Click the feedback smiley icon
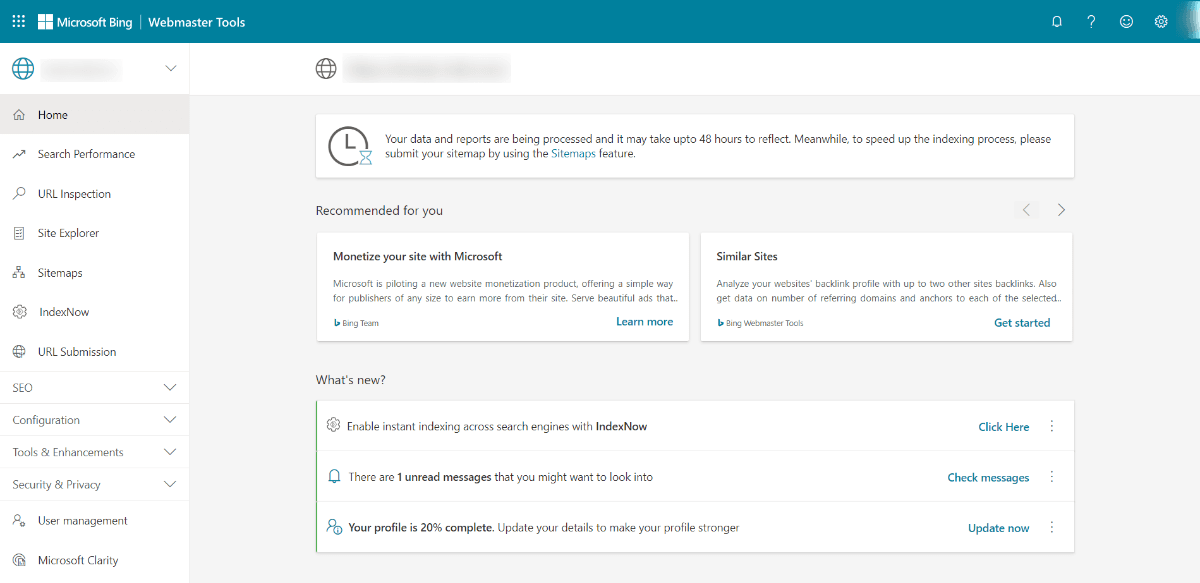Image resolution: width=1200 pixels, height=583 pixels. point(1126,22)
